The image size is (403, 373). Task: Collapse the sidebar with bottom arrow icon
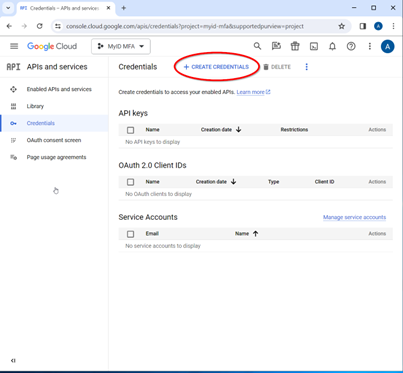pyautogui.click(x=13, y=360)
